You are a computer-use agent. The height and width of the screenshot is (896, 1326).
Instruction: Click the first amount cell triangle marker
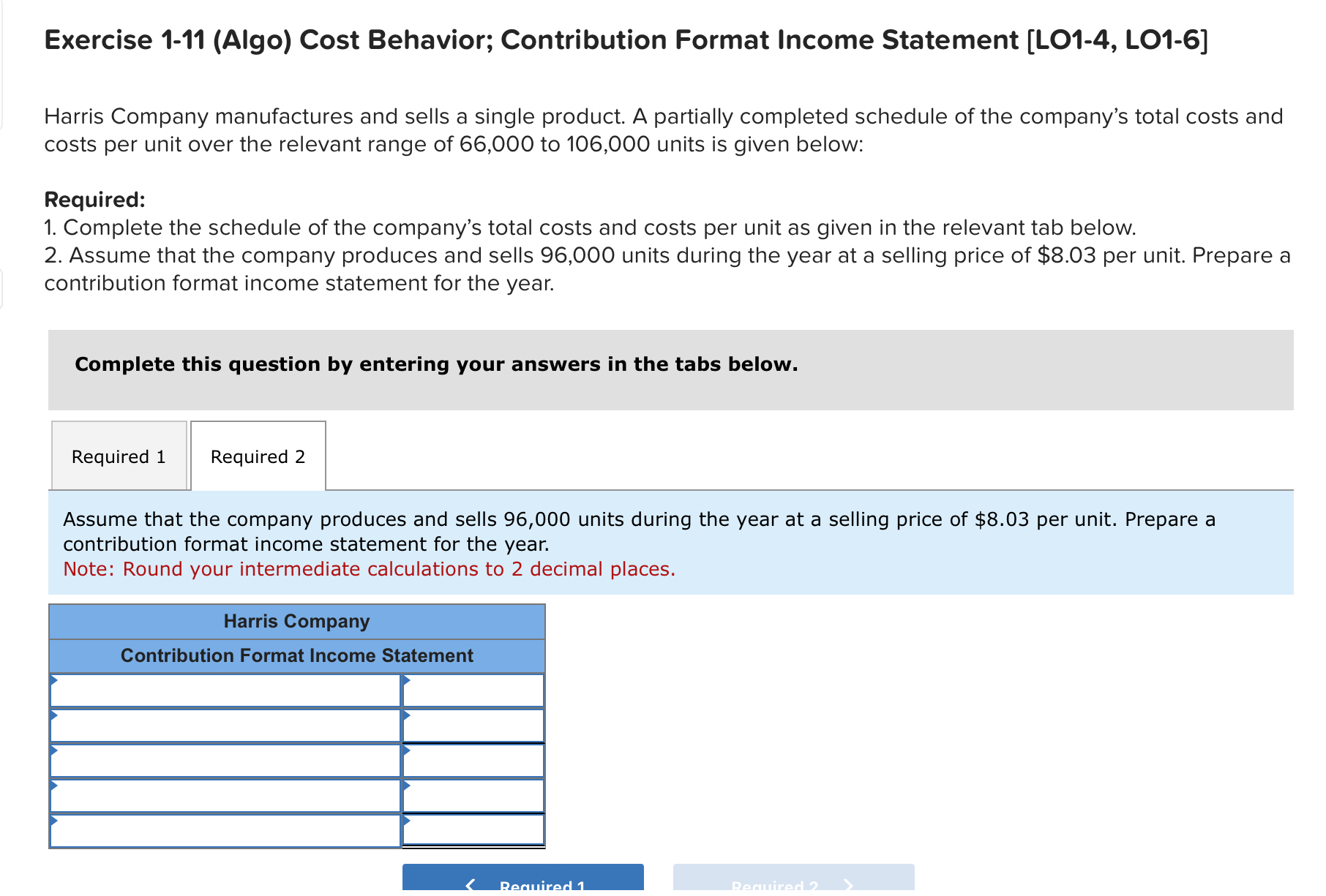[407, 680]
